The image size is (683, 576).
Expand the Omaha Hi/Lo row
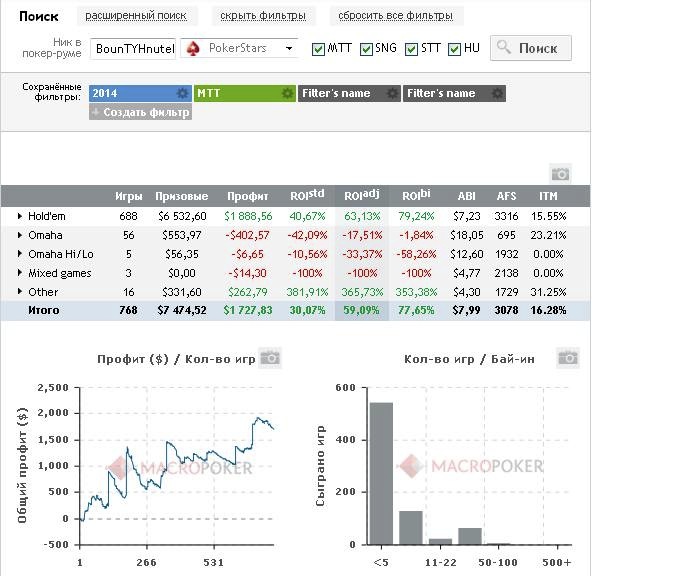click(x=20, y=254)
